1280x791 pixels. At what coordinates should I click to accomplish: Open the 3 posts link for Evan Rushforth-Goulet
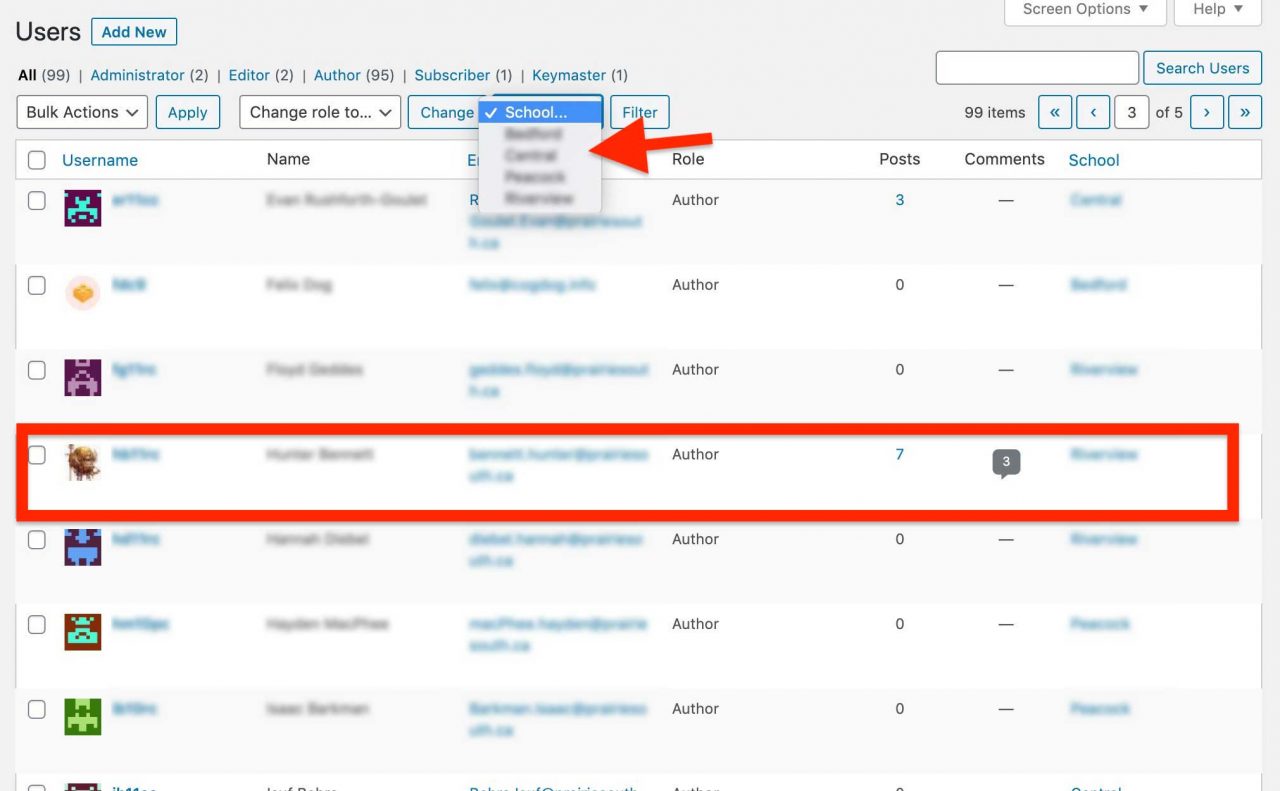[899, 200]
